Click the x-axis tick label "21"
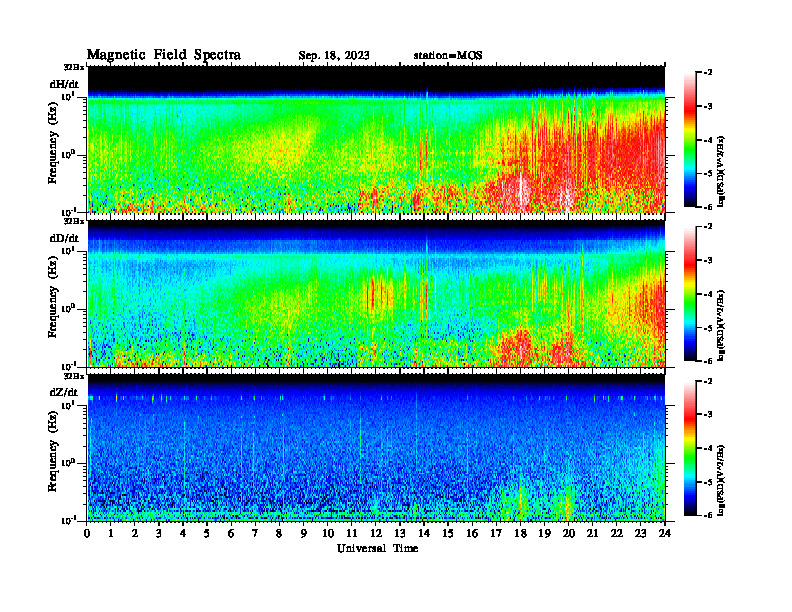Viewport: 792px width, 612px height. coord(592,533)
